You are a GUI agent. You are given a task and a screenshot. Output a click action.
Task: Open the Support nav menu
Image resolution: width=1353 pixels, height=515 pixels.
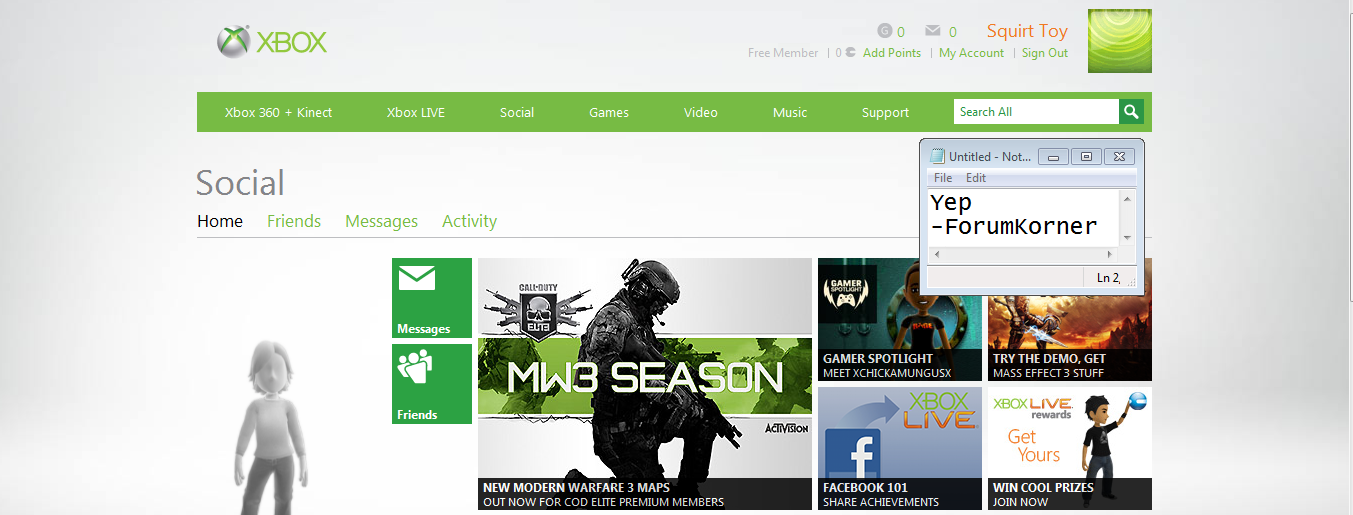[886, 112]
